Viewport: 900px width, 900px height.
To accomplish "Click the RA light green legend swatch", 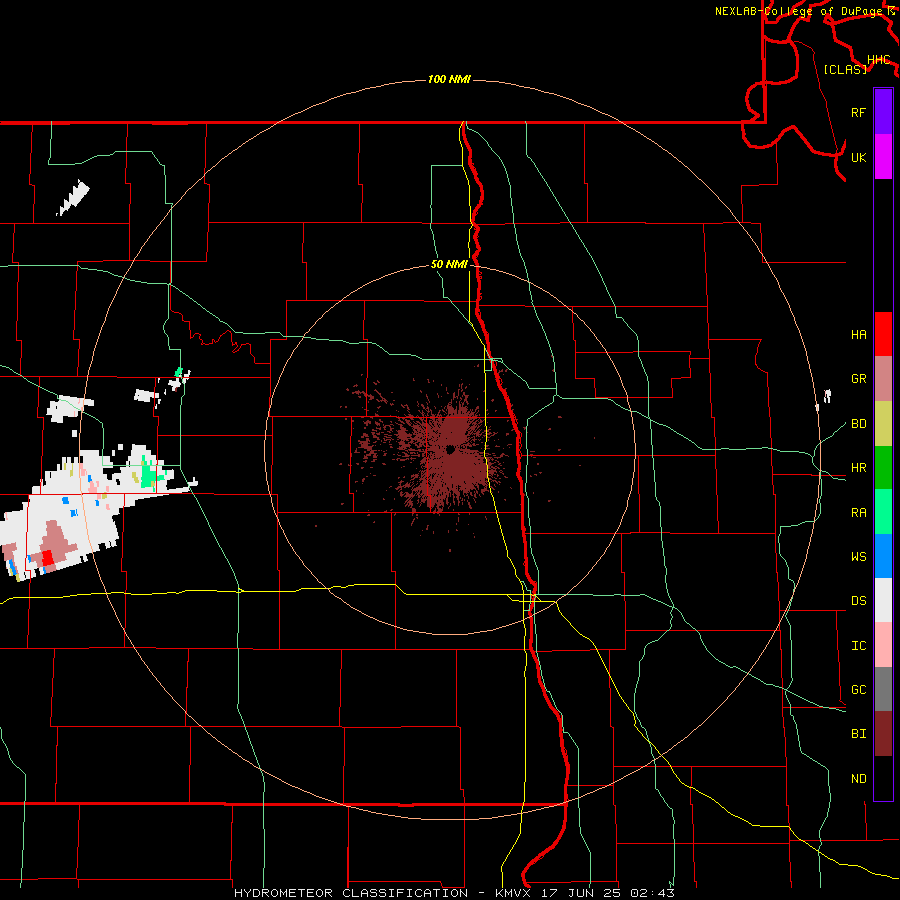I will click(883, 512).
